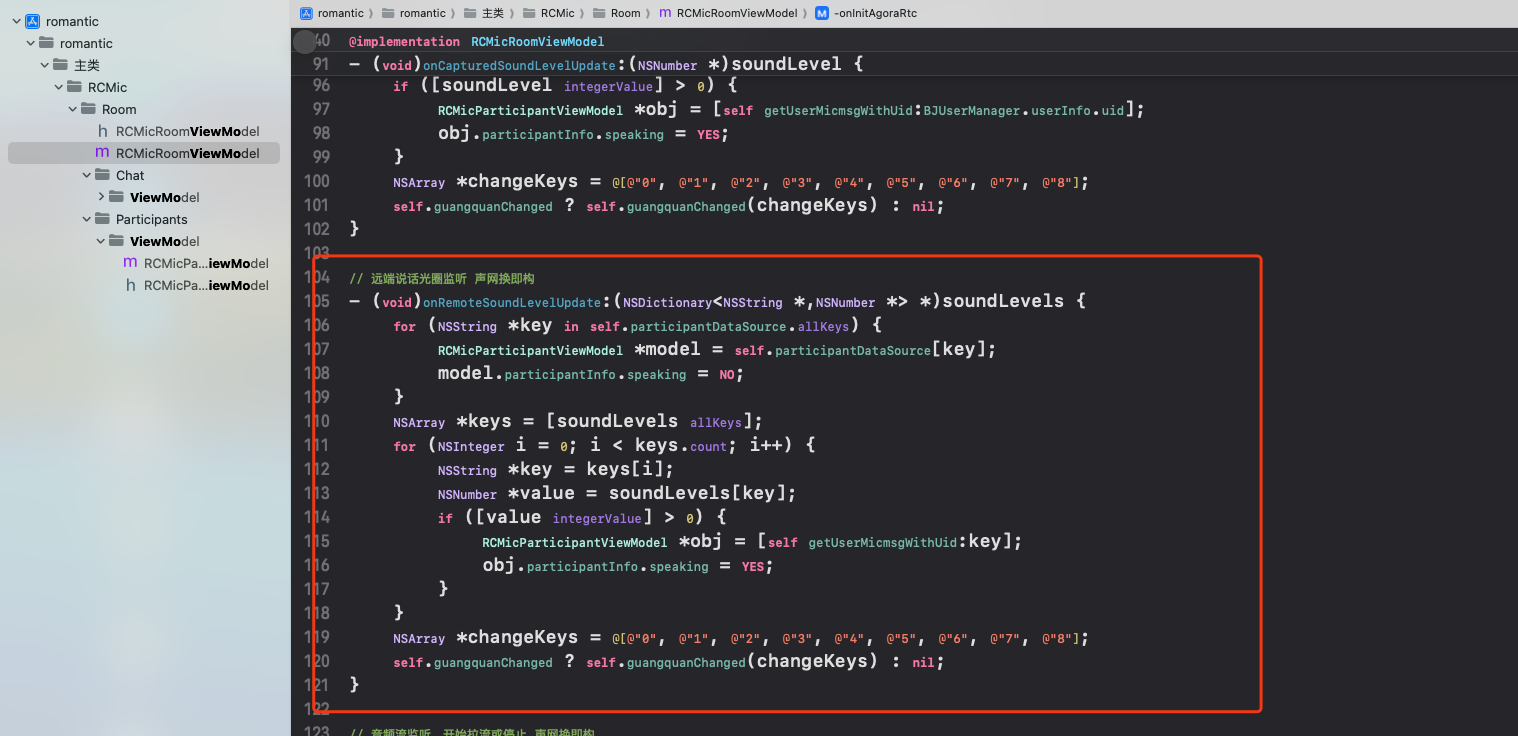Collapse the 主类 folder disclosure triangle
The image size is (1518, 736).
[x=45, y=65]
